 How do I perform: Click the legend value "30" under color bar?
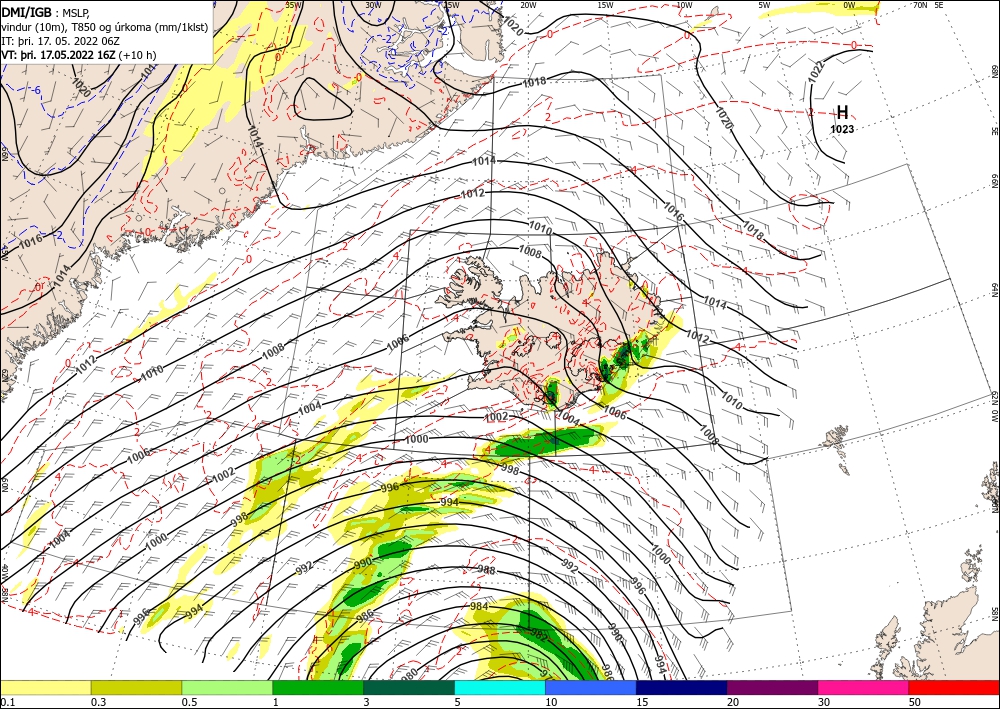pyautogui.click(x=824, y=702)
